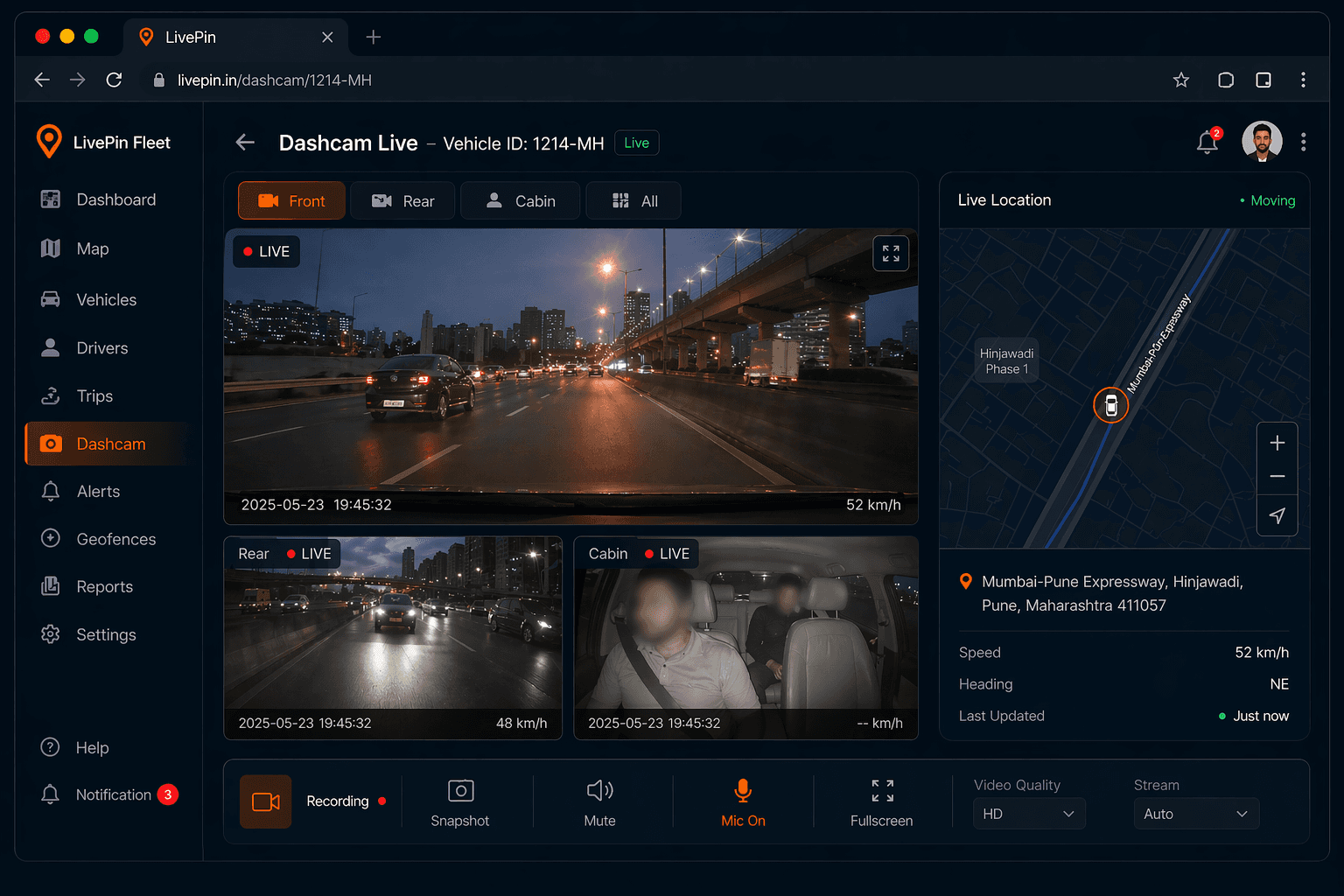This screenshot has width=1344, height=896.
Task: Open the header three-dot options menu
Action: (1303, 142)
